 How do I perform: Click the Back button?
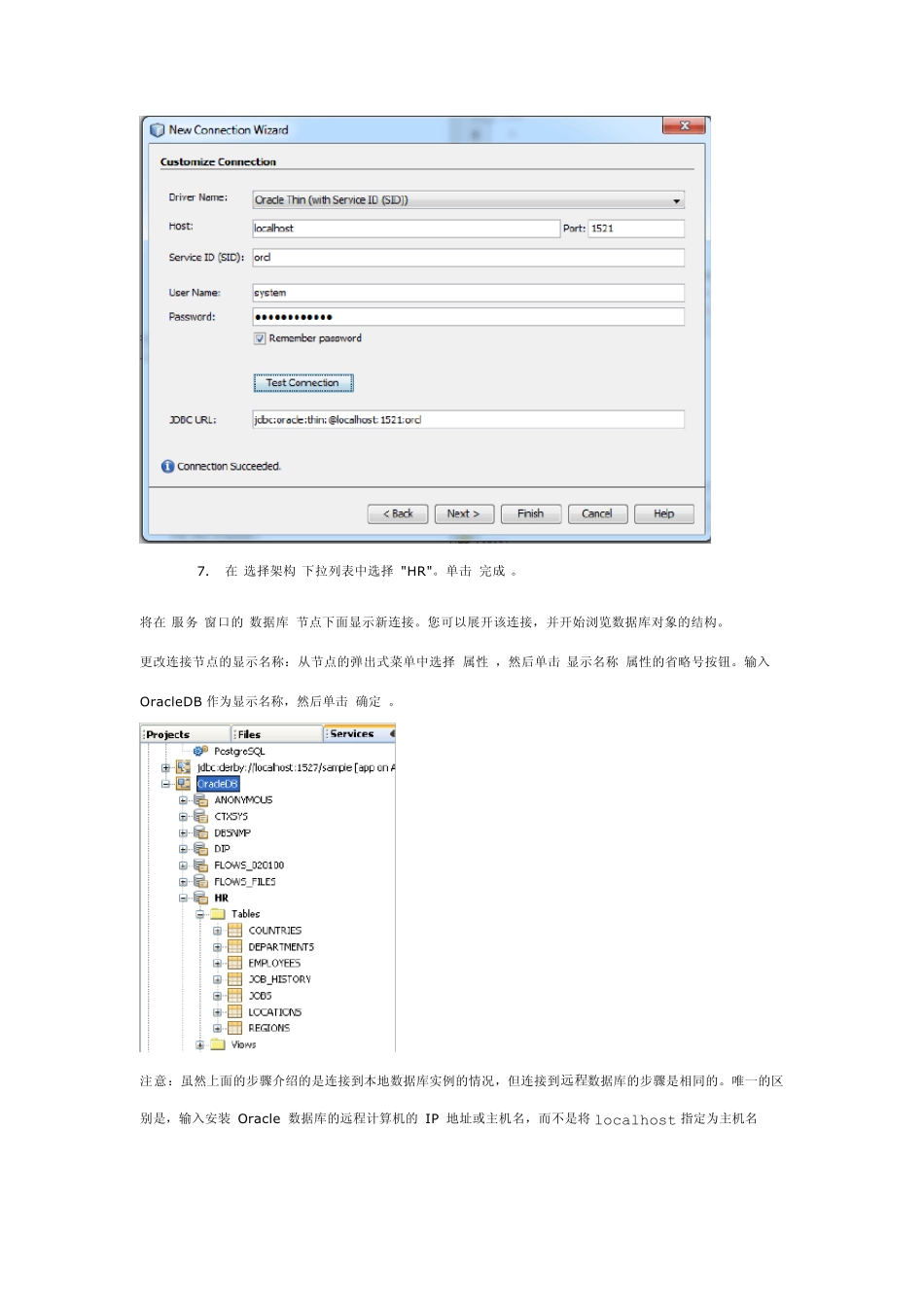(398, 514)
